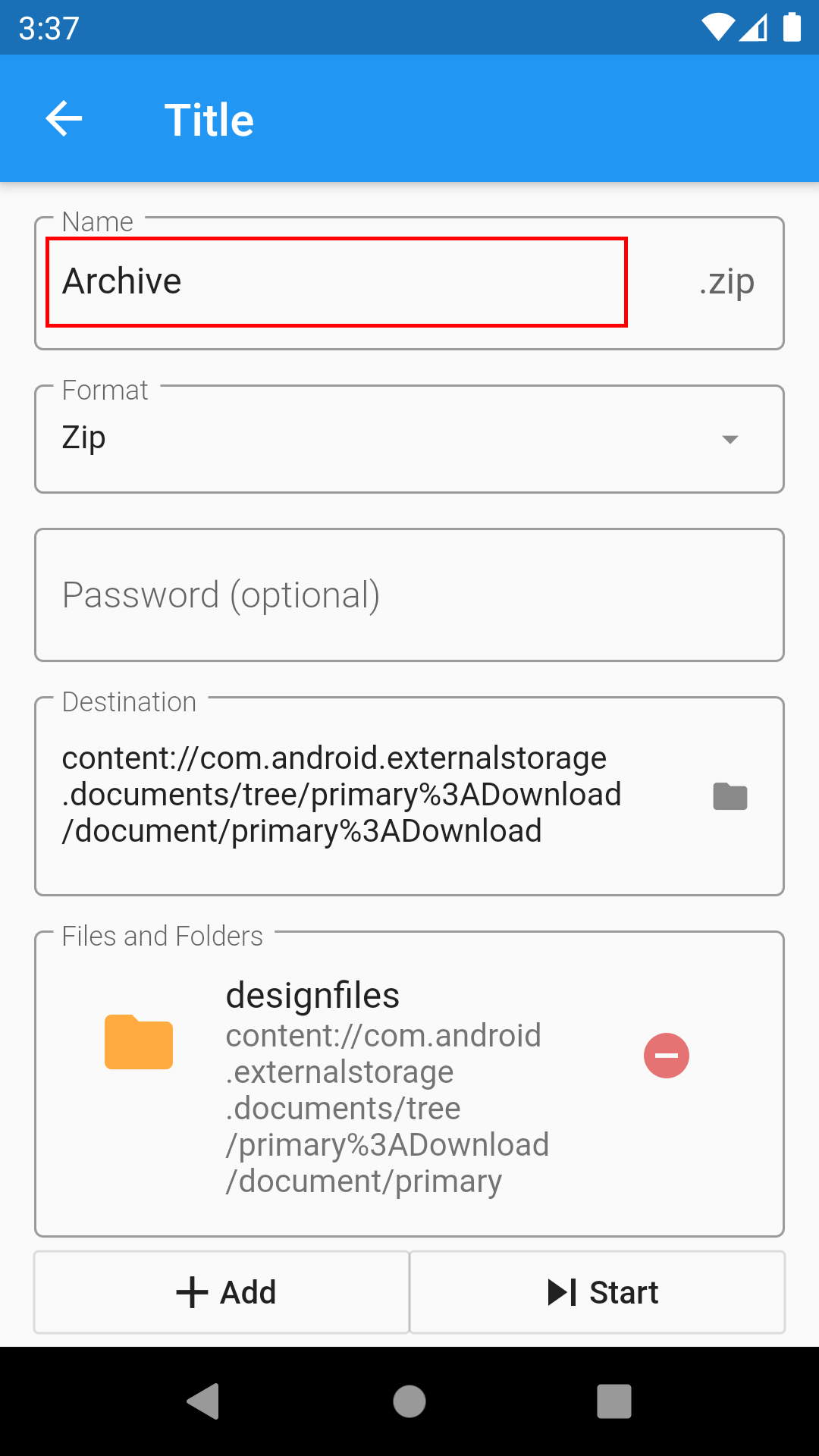Focus the Archive name input field
The image size is (819, 1456).
click(337, 282)
